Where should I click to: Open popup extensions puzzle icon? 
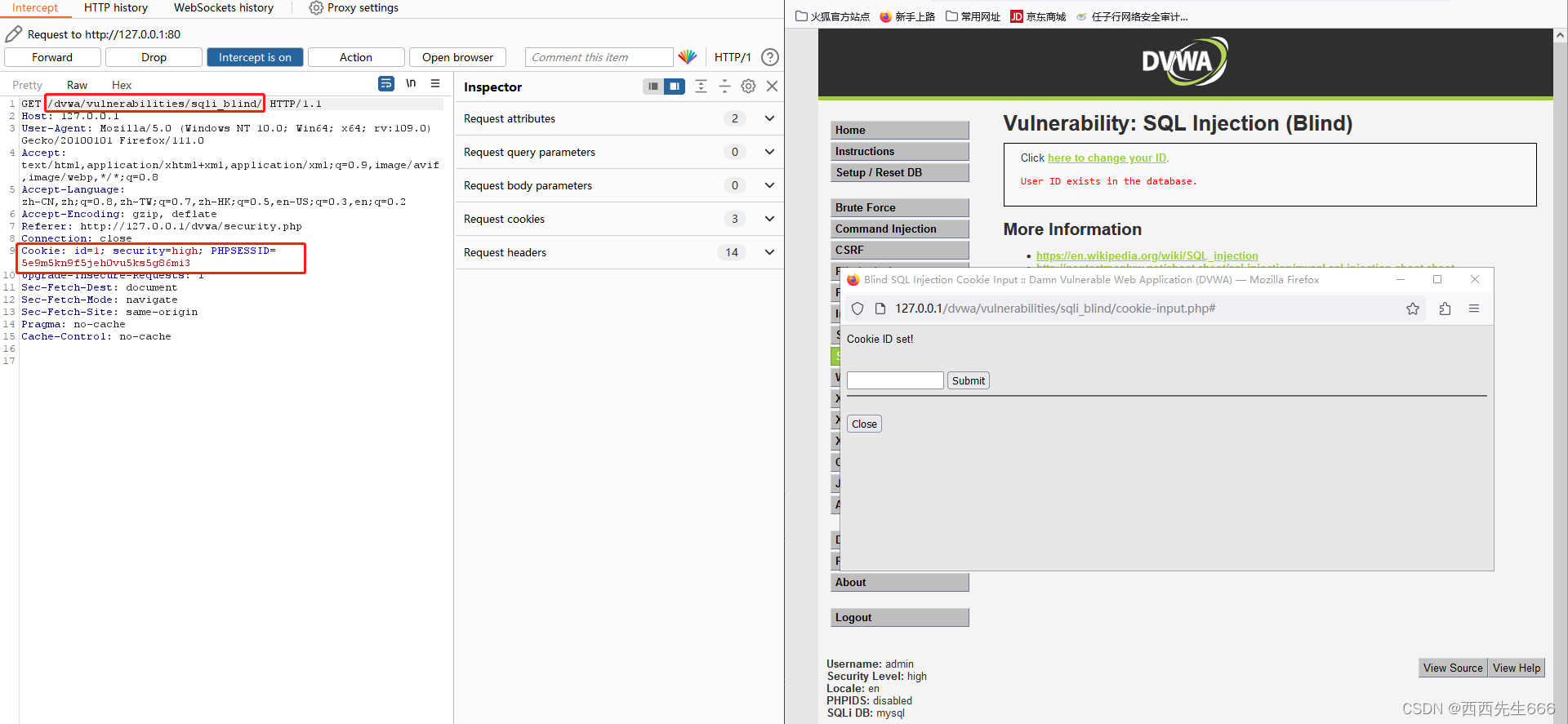pos(1445,309)
